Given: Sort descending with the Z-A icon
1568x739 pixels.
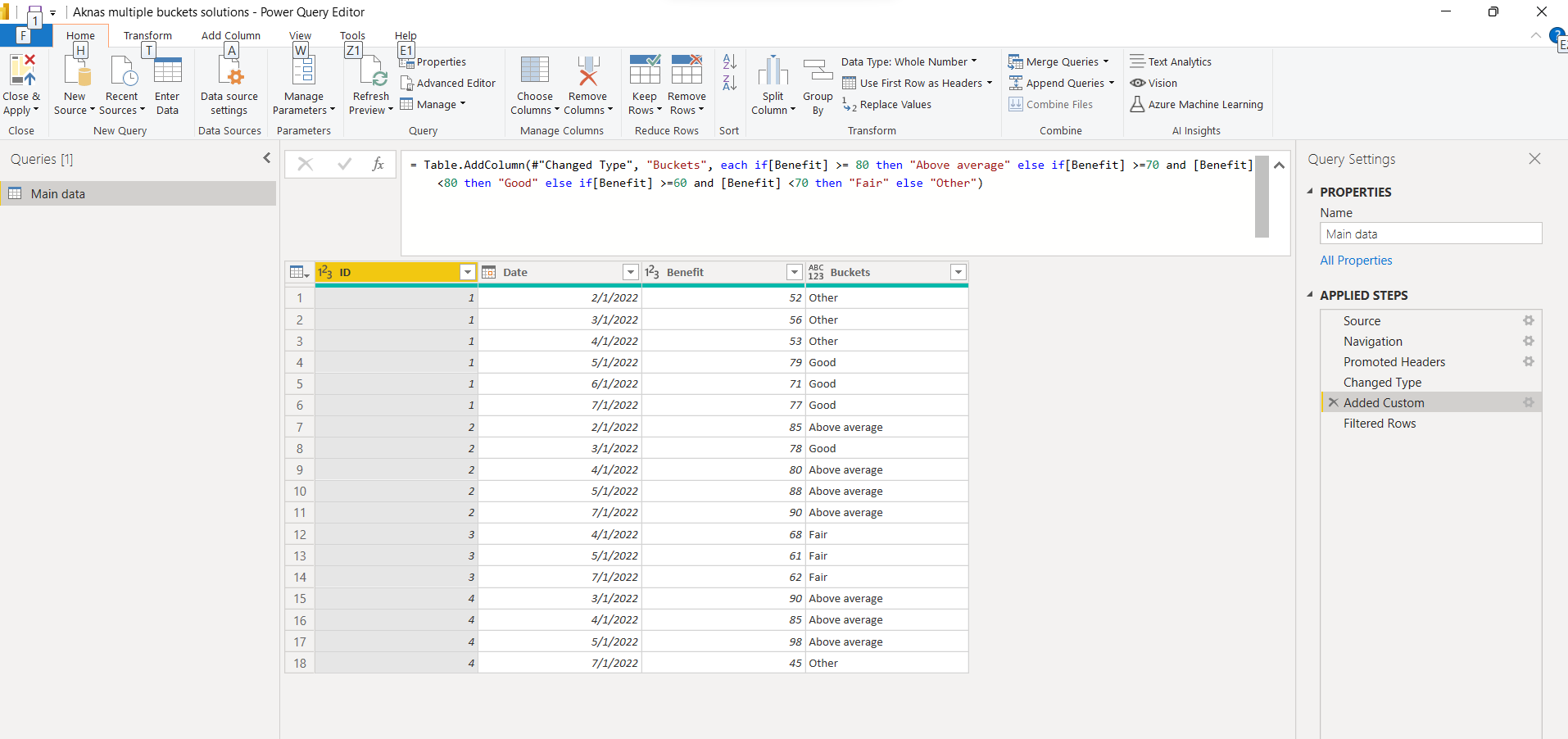Looking at the screenshot, I should (x=729, y=83).
